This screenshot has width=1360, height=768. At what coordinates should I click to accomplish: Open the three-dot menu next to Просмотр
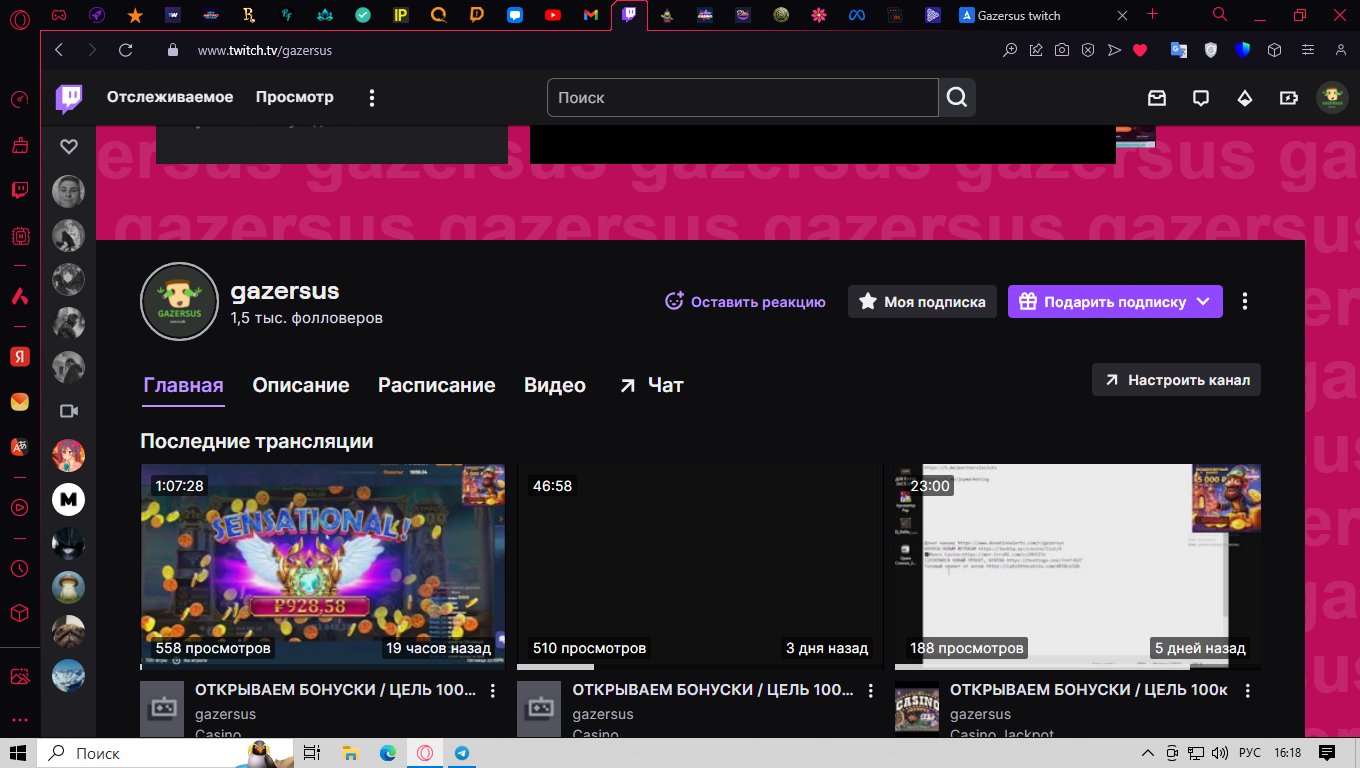click(372, 98)
